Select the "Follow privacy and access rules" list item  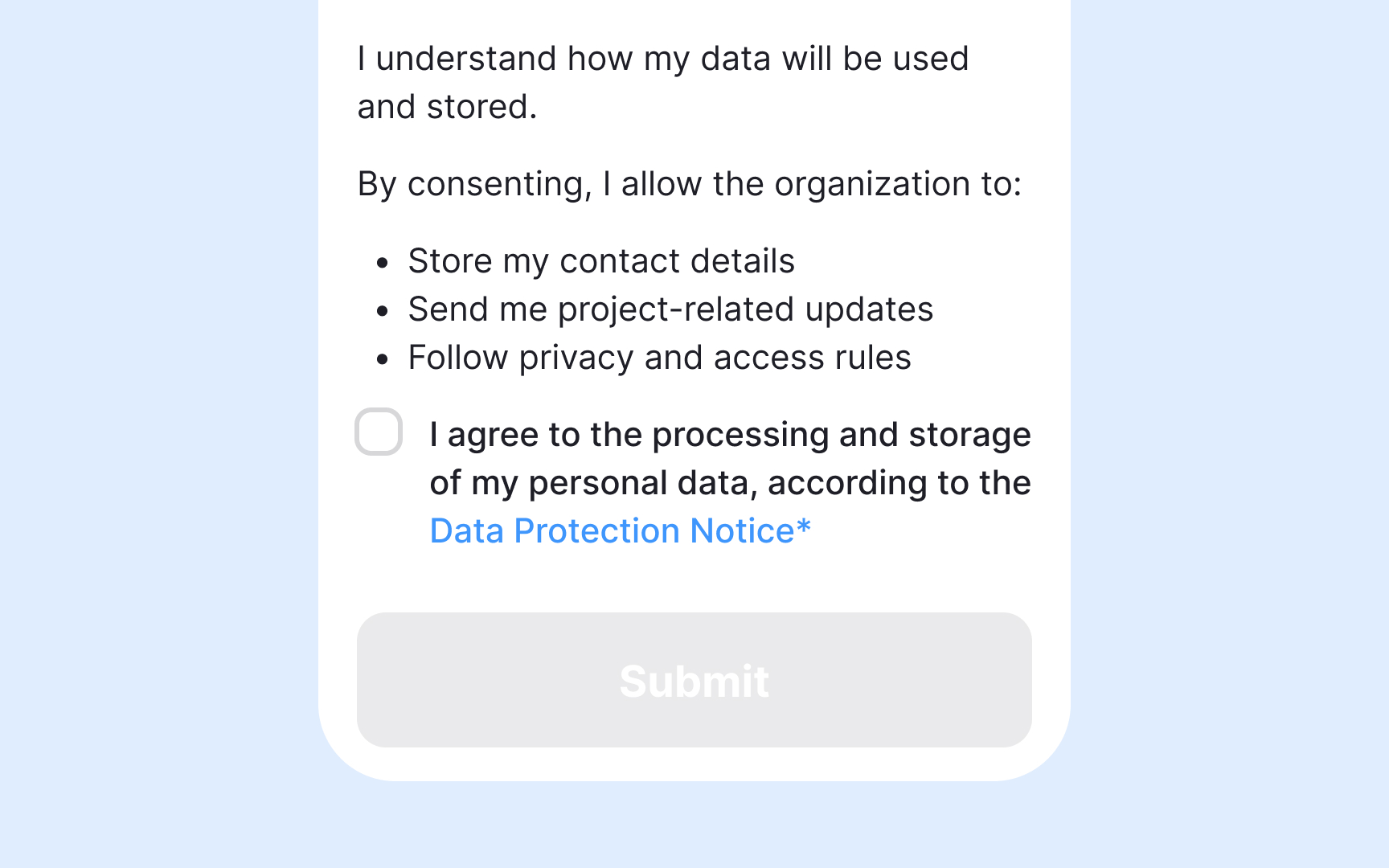(659, 358)
